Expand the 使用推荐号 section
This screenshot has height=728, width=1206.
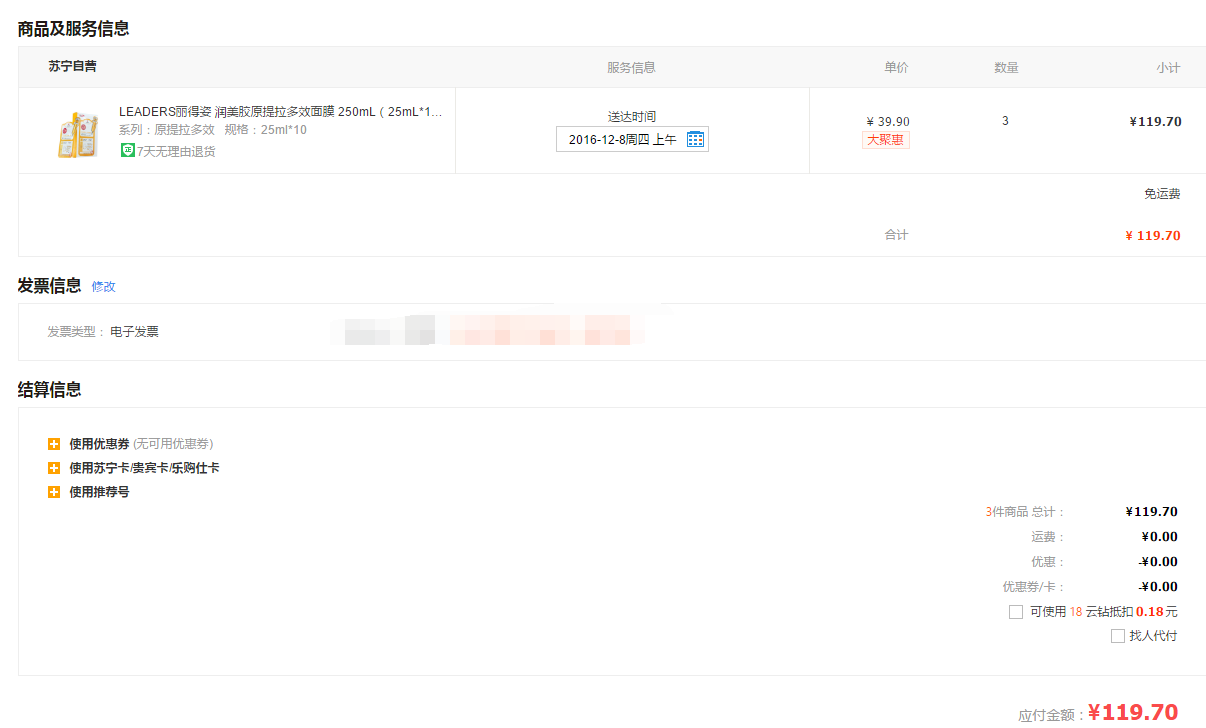99,492
